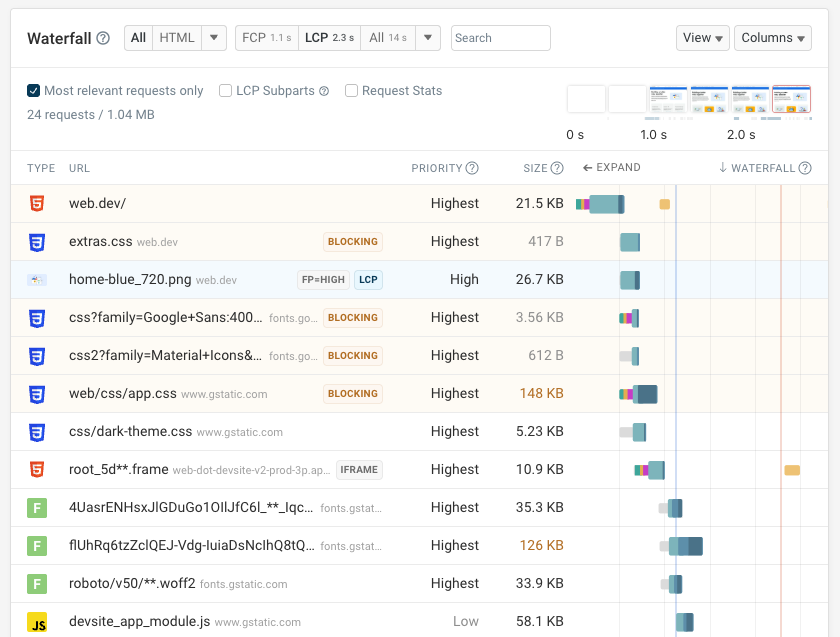The width and height of the screenshot is (840, 637).
Task: Select the FCP 1.1 s milestone tab
Action: tap(266, 38)
